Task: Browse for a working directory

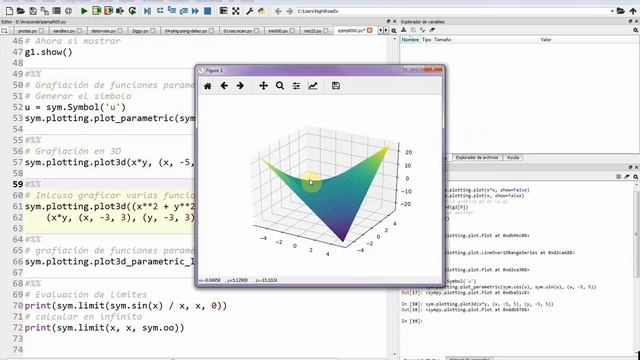Action: (x=620, y=11)
